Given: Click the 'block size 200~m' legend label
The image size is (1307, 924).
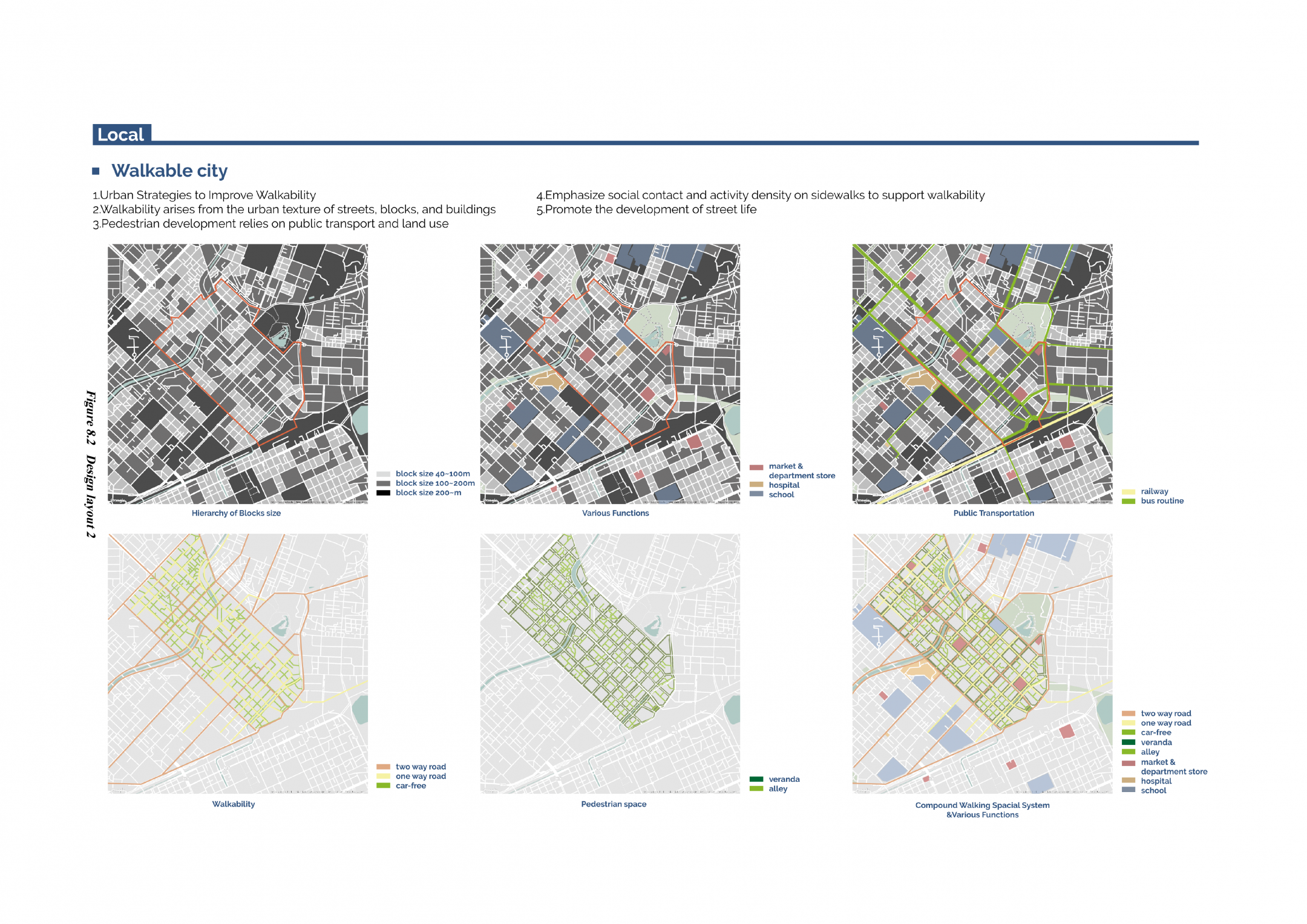Looking at the screenshot, I should [x=428, y=493].
